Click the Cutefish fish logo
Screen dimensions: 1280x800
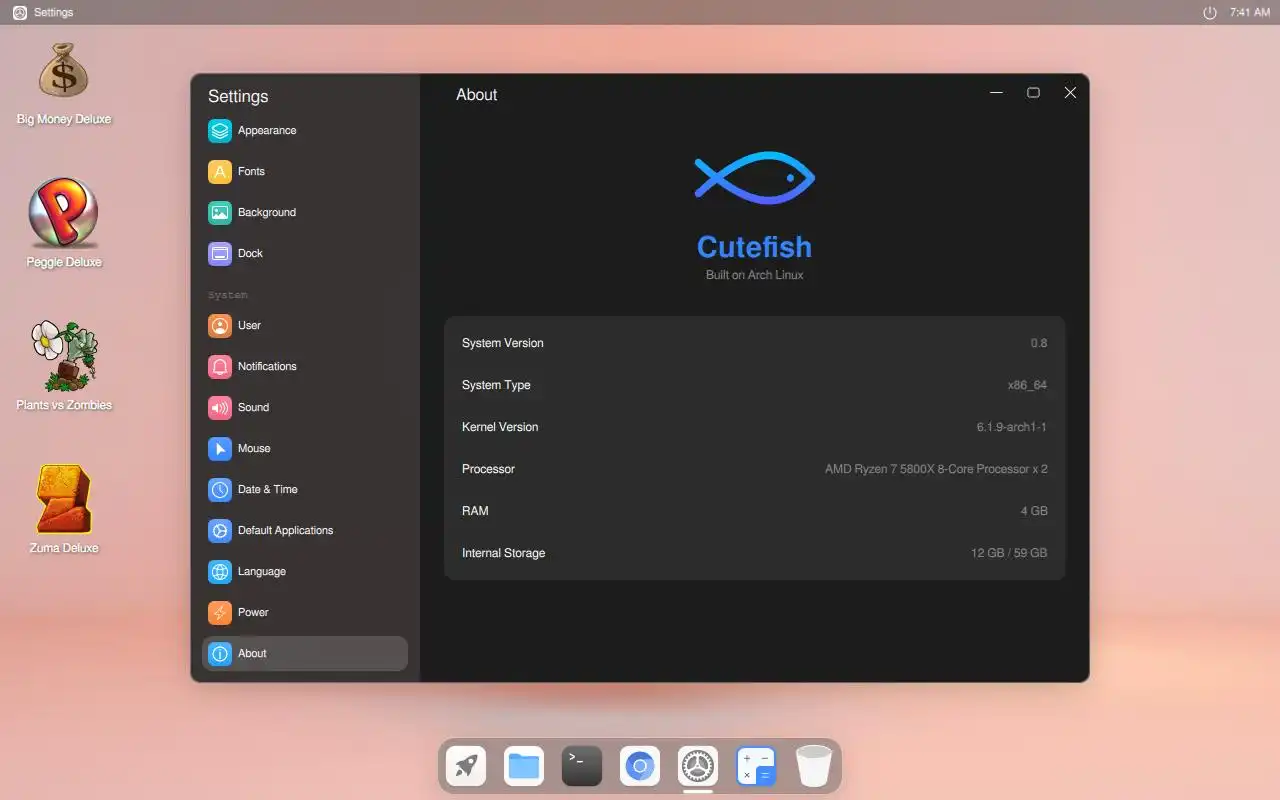[x=755, y=180]
